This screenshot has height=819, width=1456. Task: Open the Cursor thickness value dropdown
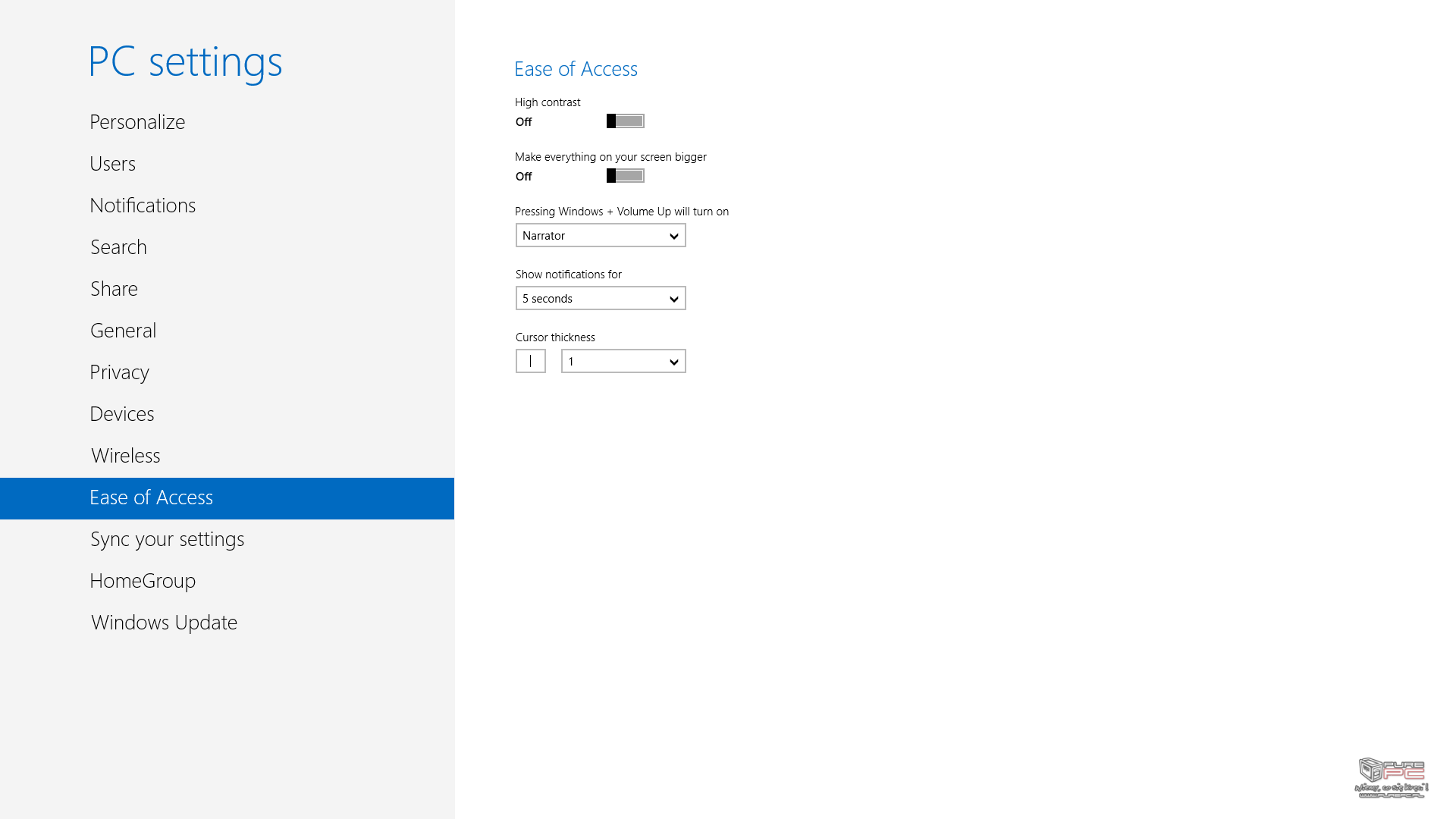[x=623, y=361]
